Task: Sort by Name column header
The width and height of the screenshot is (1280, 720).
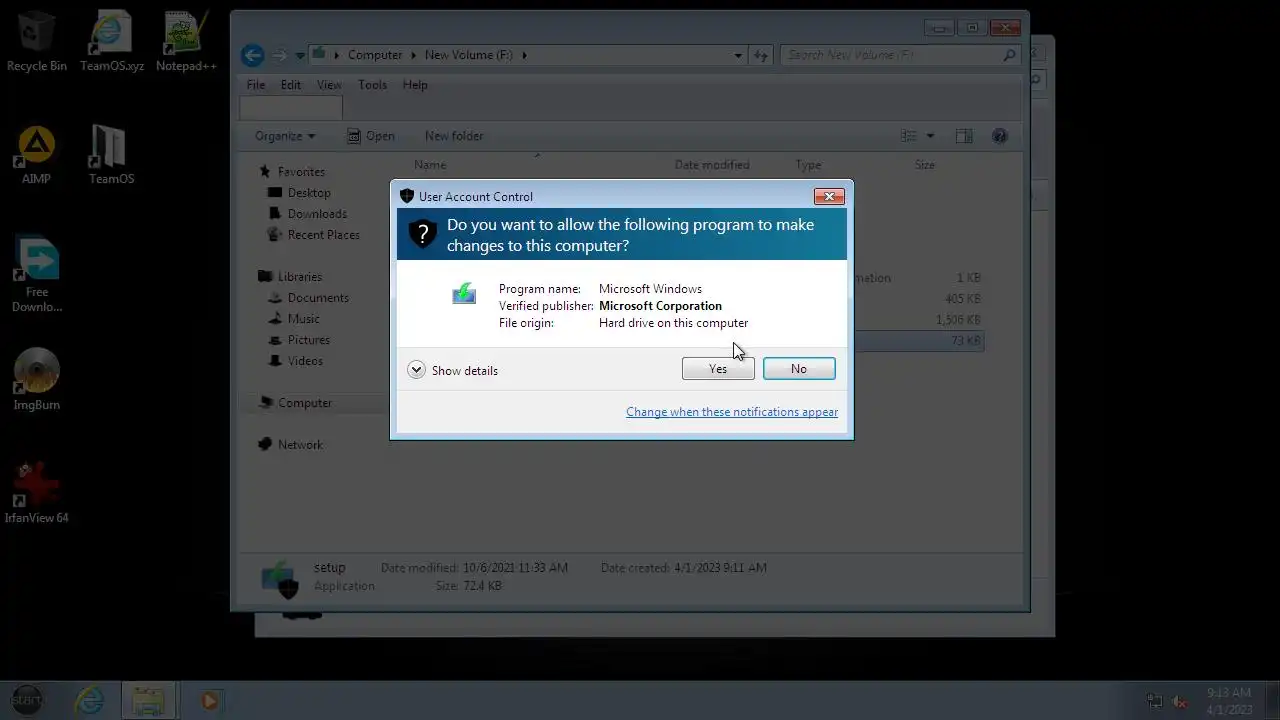Action: click(x=430, y=165)
